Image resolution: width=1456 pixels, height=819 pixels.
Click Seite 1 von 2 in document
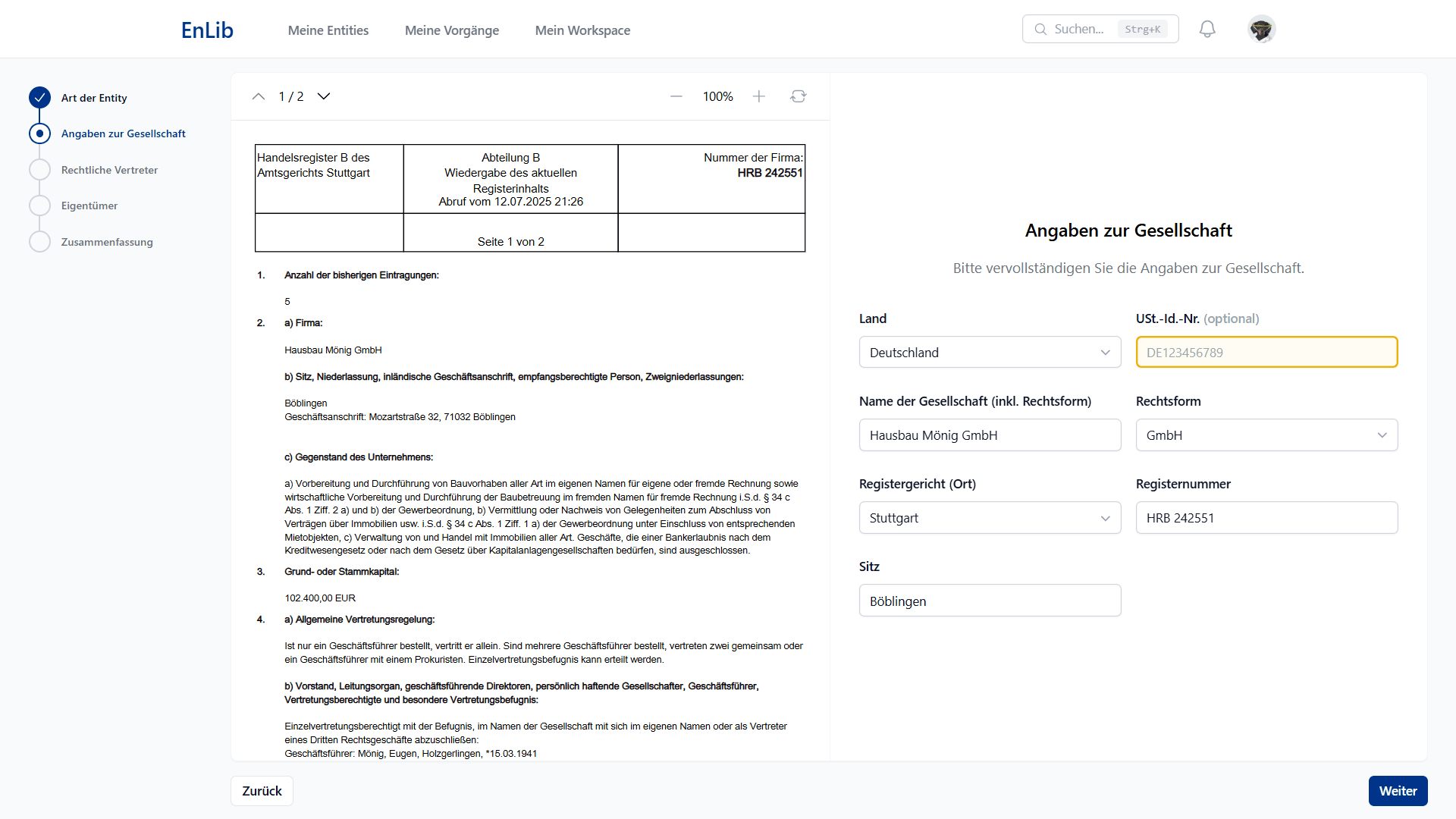511,242
